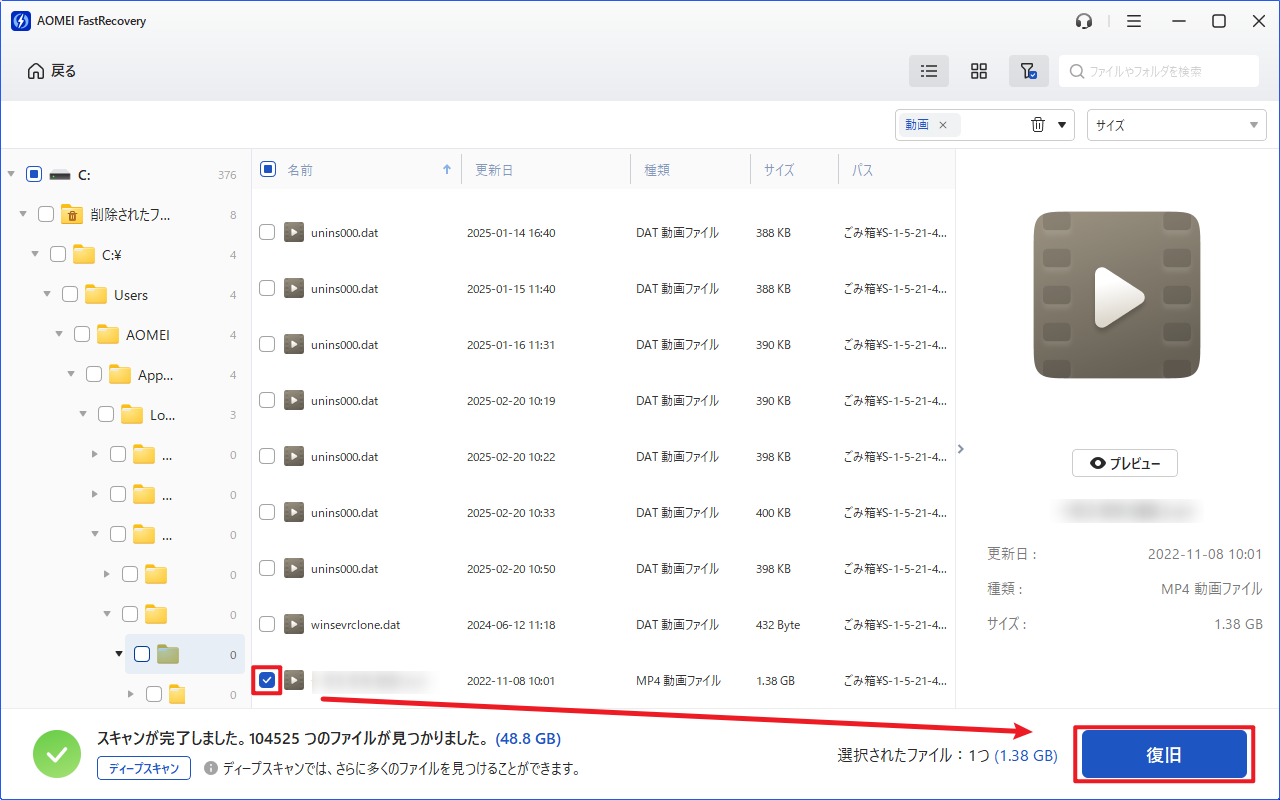1280x800 pixels.
Task: Collapse the preview panel arrow
Action: (961, 449)
